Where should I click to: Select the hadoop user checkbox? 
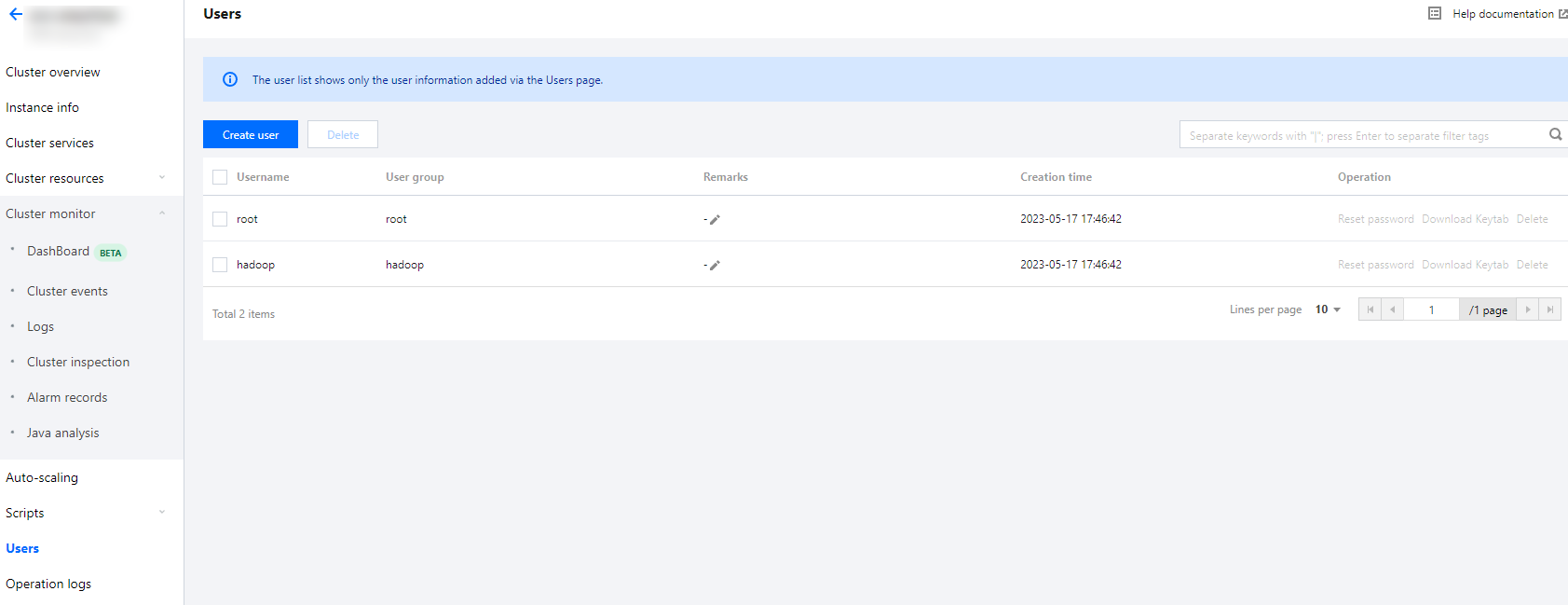pyautogui.click(x=220, y=265)
